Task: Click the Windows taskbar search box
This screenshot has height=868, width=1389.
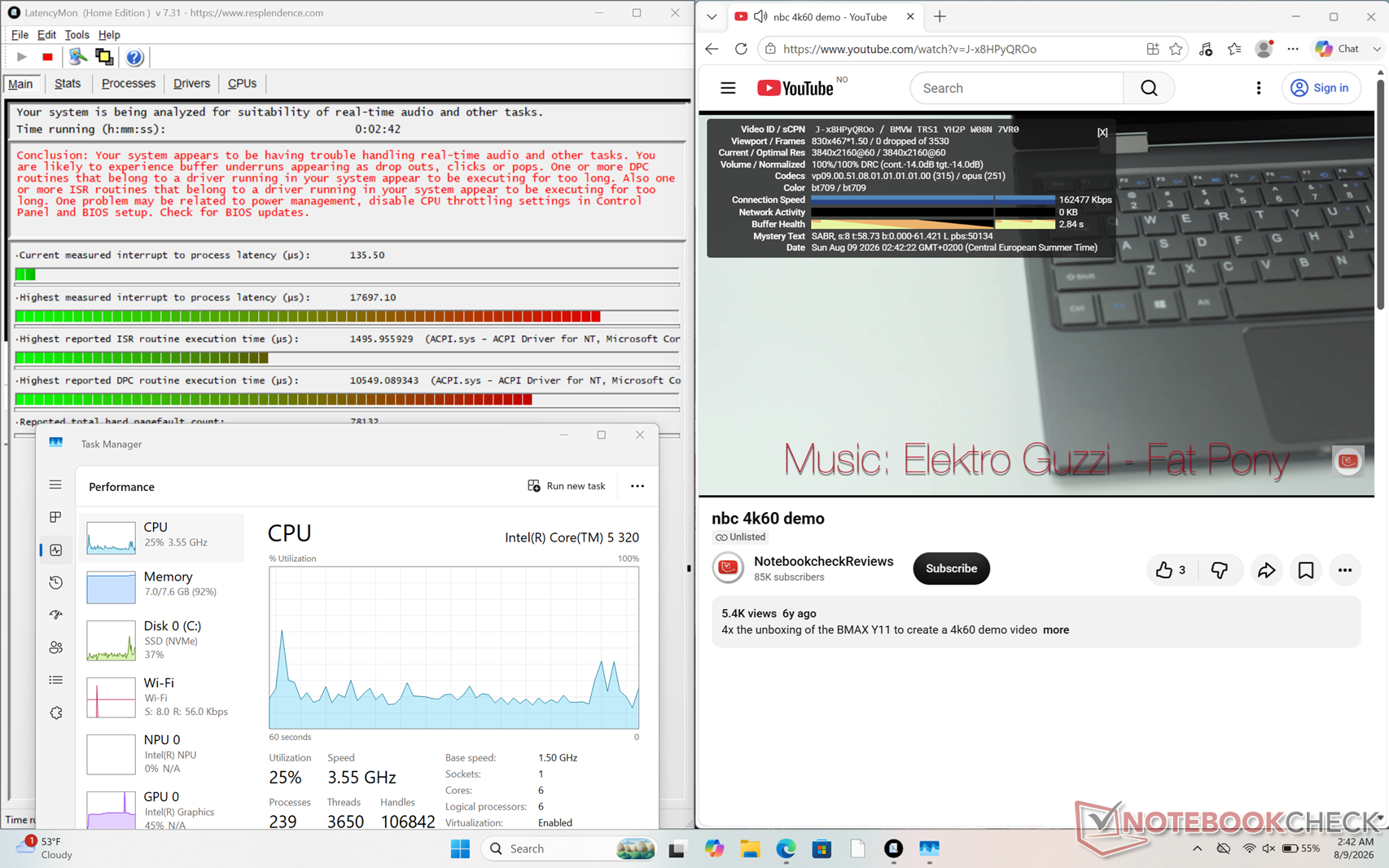Action: [x=569, y=848]
